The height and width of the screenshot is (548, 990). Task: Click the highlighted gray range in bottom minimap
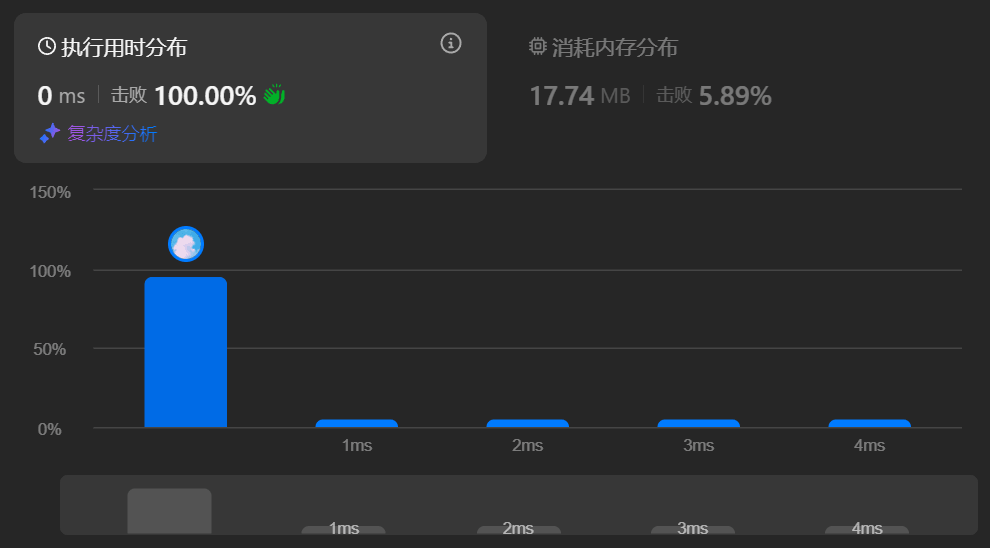169,511
